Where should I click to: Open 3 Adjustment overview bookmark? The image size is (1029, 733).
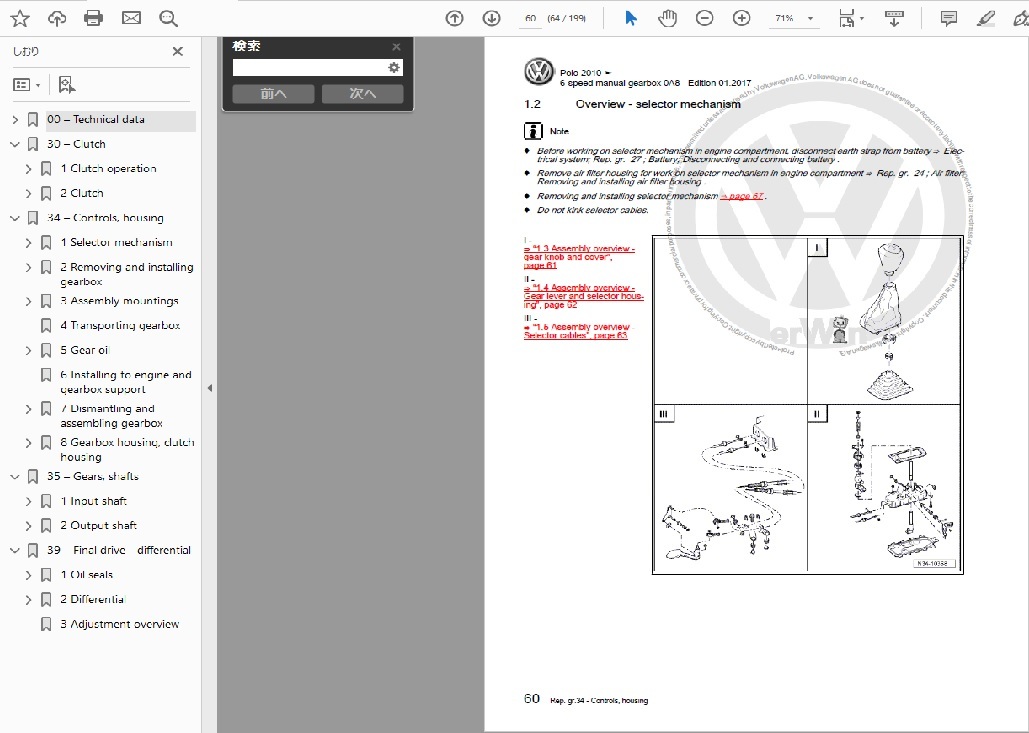pyautogui.click(x=119, y=624)
